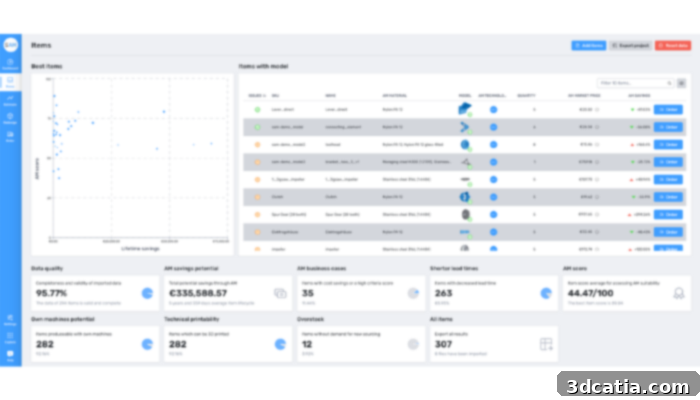The width and height of the screenshot is (700, 400).
Task: Click the AM technology icon in the toolhead row
Action: pos(493,144)
